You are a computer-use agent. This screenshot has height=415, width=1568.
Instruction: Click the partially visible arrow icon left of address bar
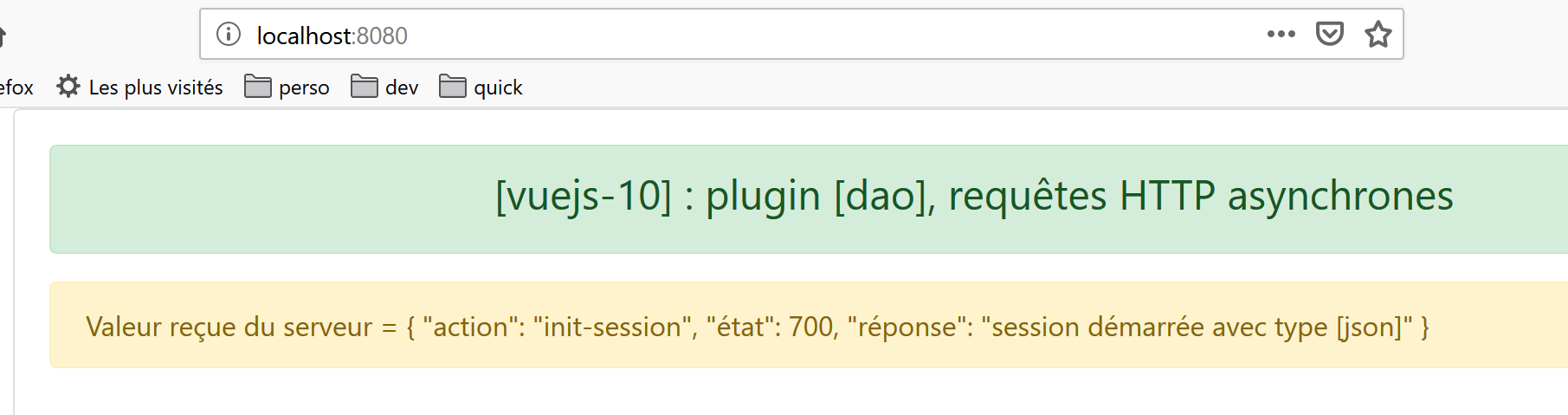(3, 36)
